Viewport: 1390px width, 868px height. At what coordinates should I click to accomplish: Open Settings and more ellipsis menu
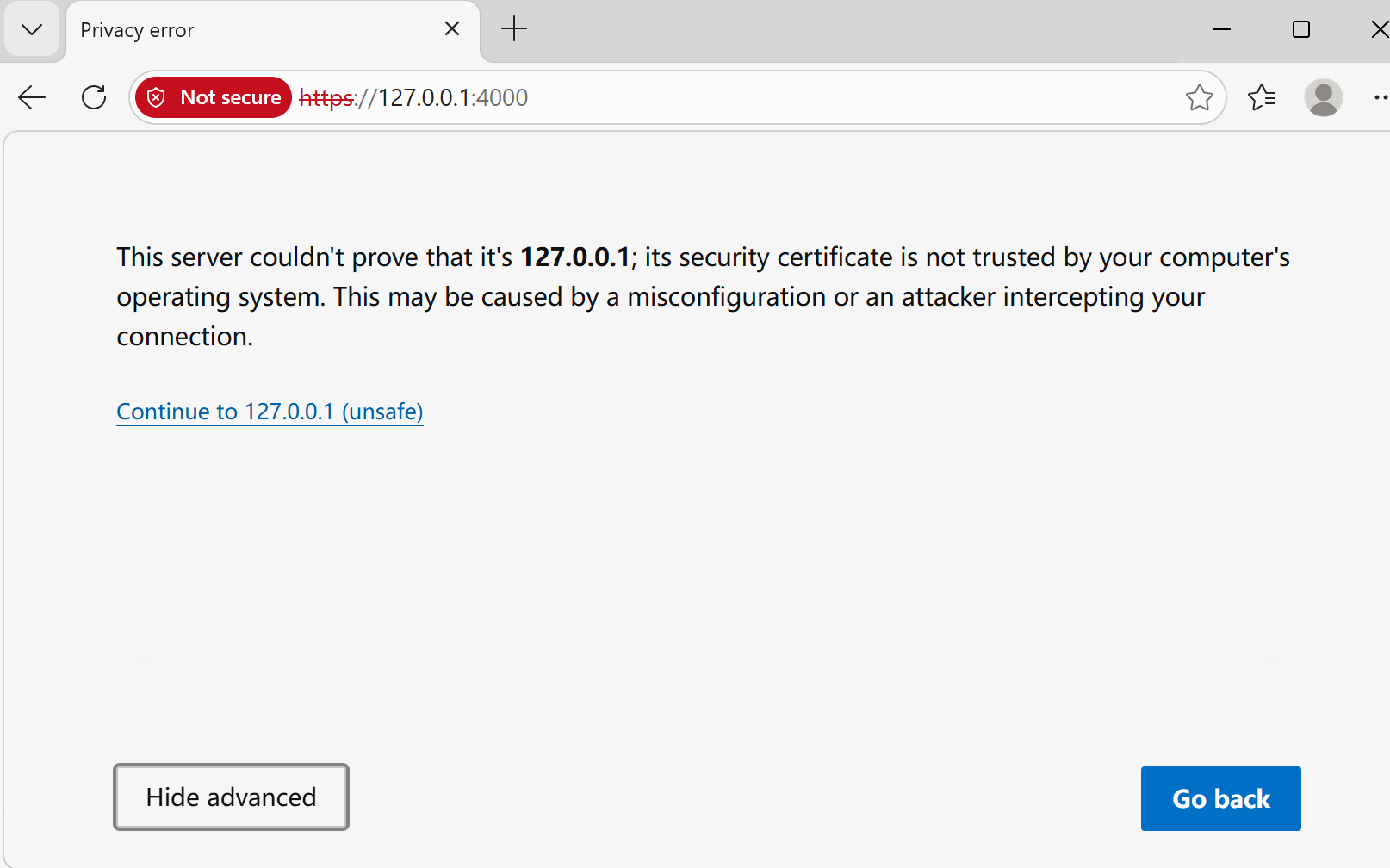[x=1381, y=97]
